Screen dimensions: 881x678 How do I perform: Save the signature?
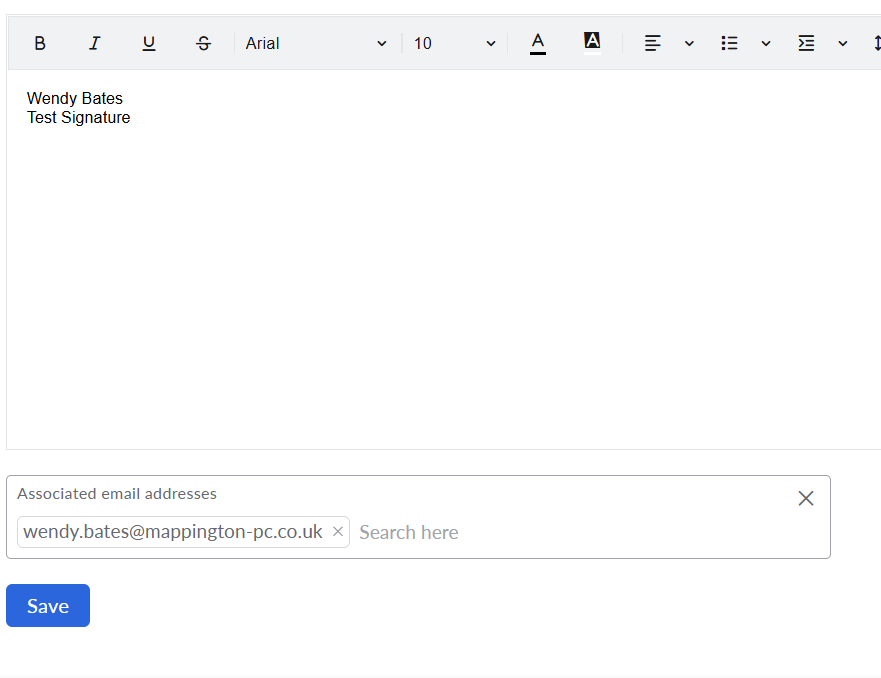[48, 606]
